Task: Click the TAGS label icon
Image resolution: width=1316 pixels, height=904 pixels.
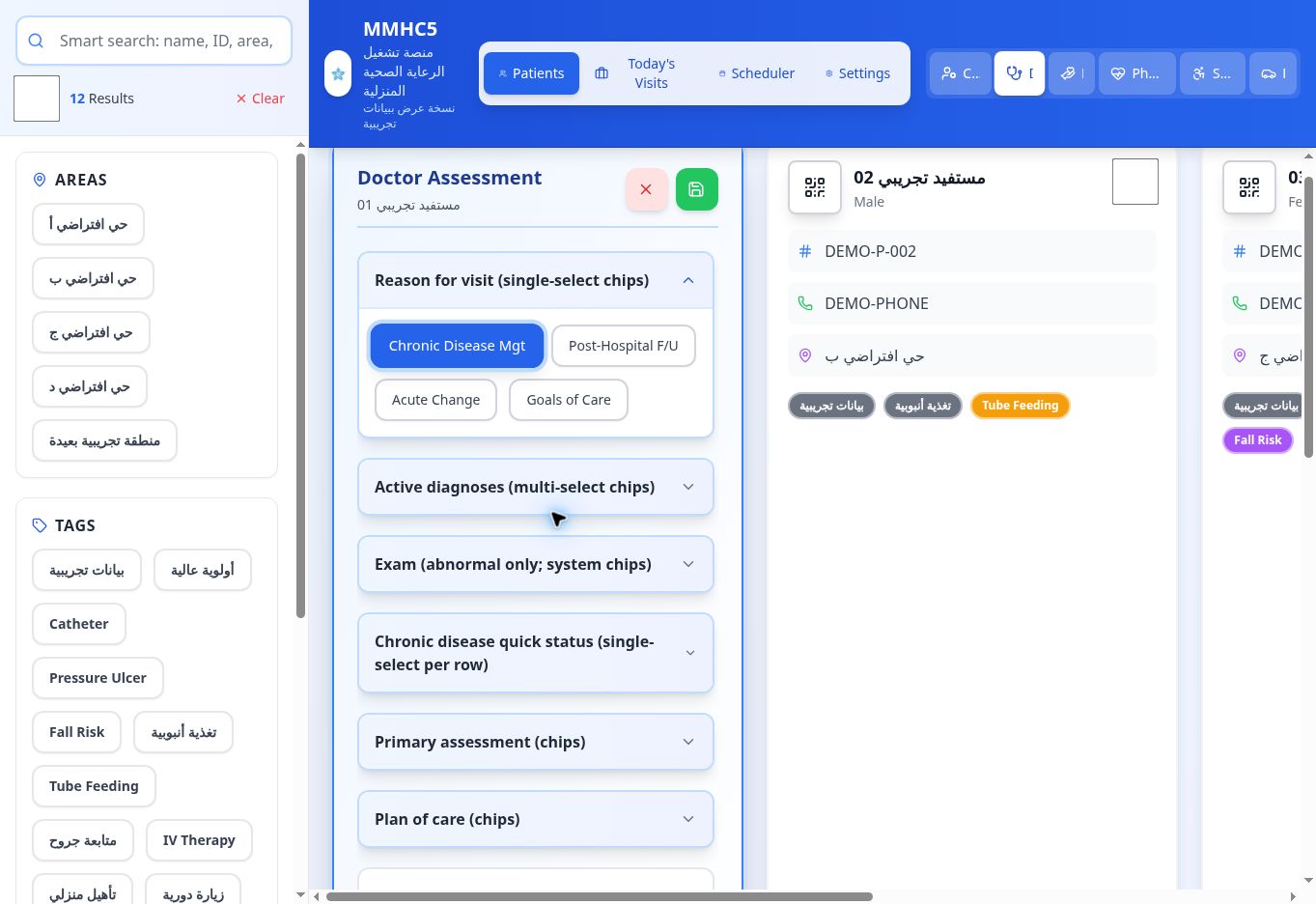Action: (x=40, y=525)
